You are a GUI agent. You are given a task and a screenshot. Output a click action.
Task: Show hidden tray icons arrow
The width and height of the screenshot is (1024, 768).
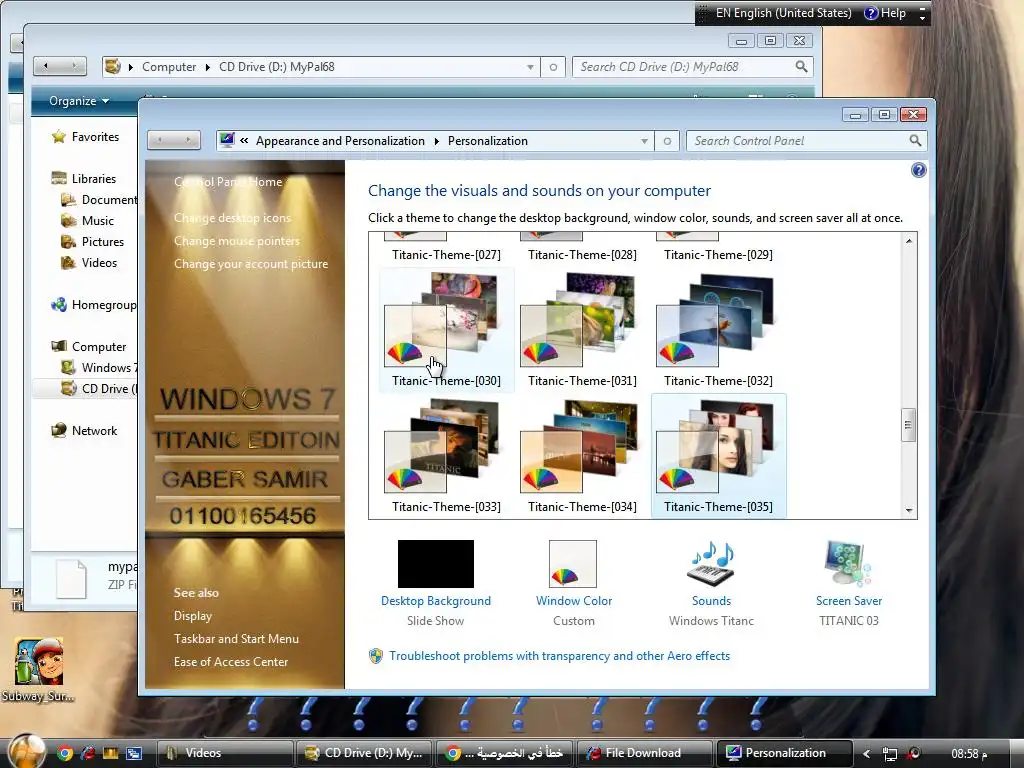[x=867, y=754]
